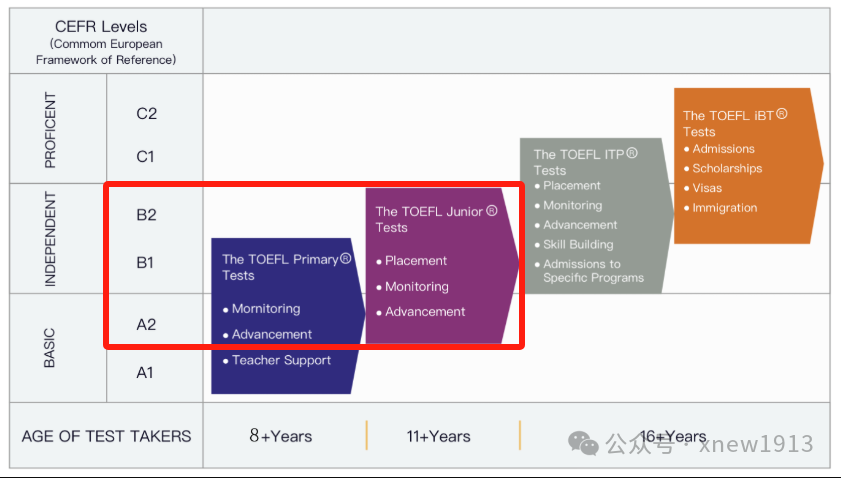The width and height of the screenshot is (841, 478).
Task: Click the WeChat watermark logo icon
Action: [584, 442]
